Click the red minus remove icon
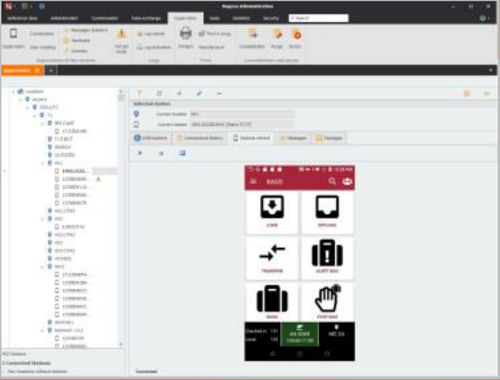The width and height of the screenshot is (500, 380). click(219, 93)
